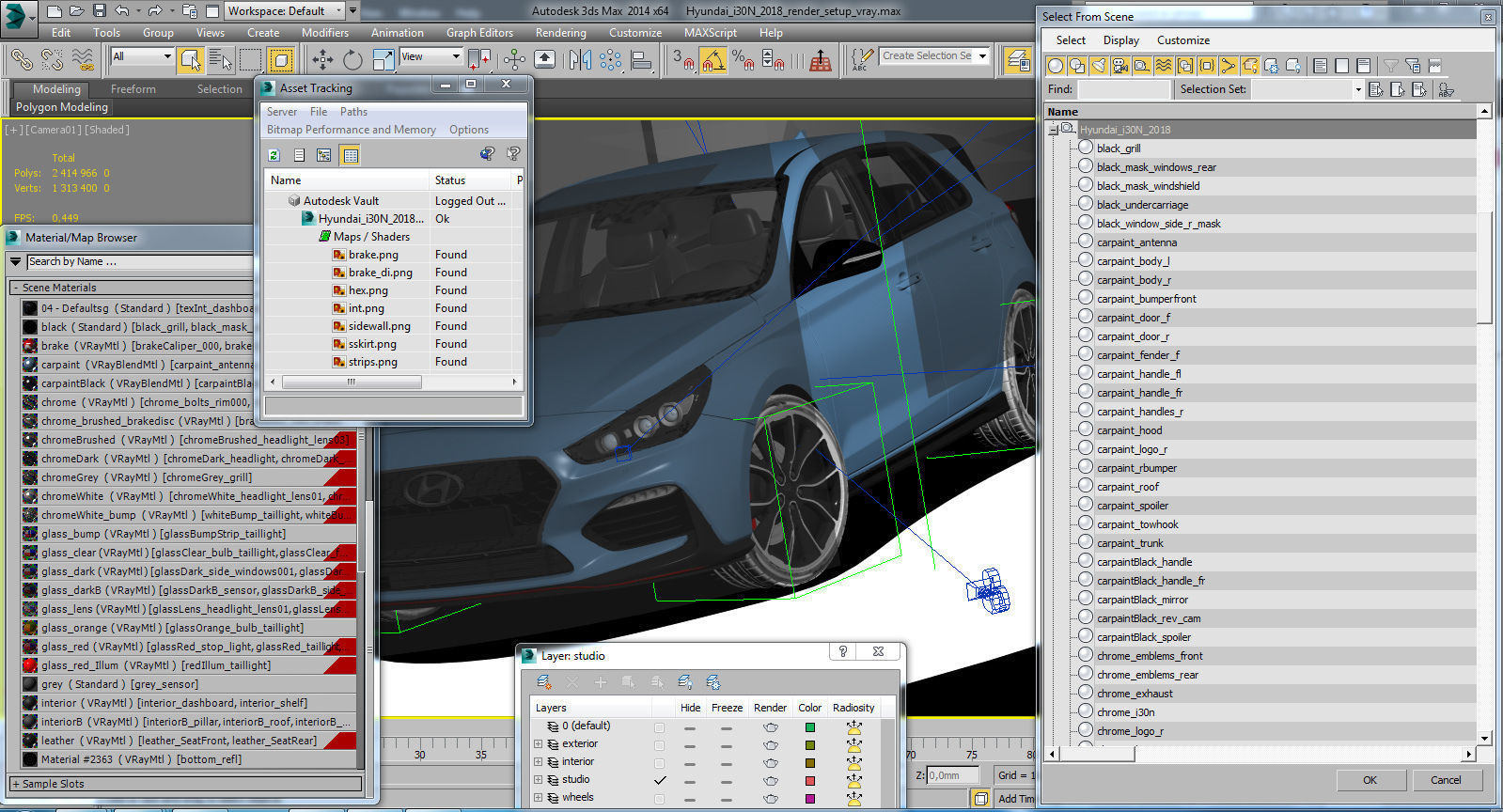
Task: Click the Rectangular Selection Region icon
Action: (x=250, y=60)
